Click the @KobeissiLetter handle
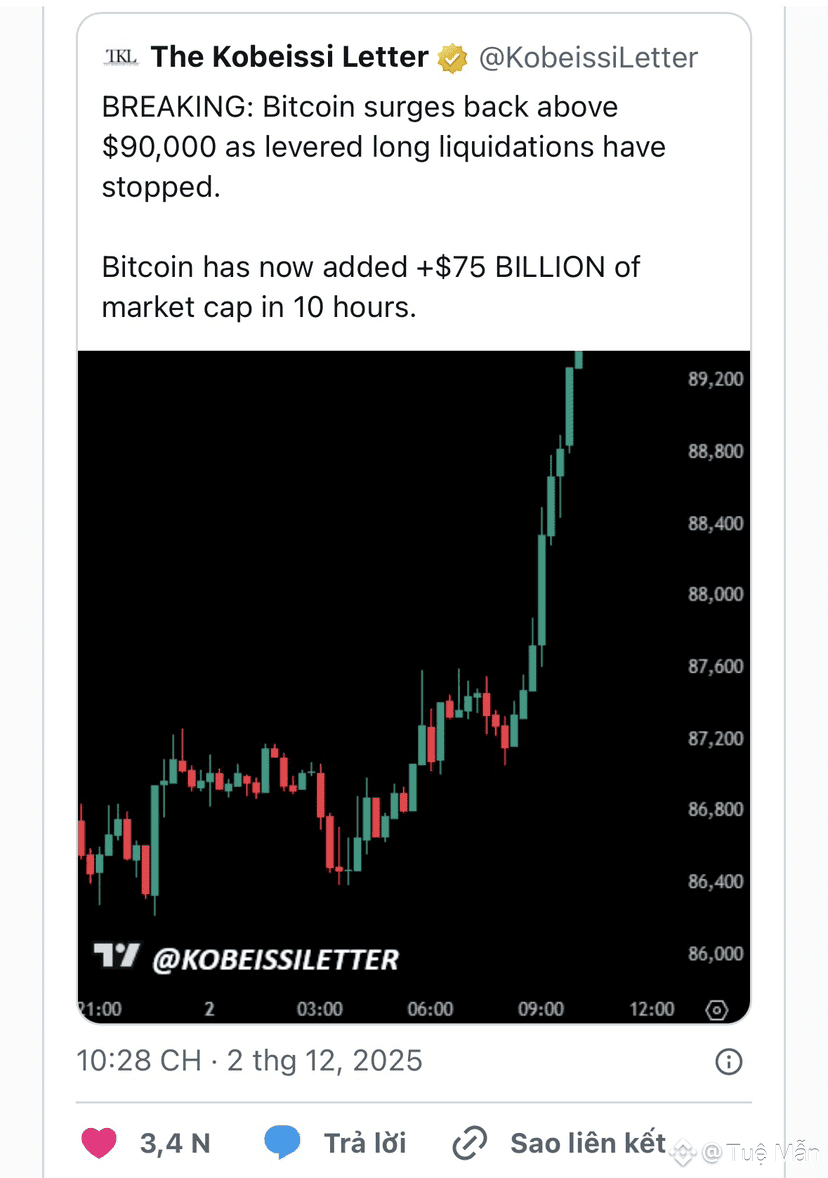 coord(588,58)
